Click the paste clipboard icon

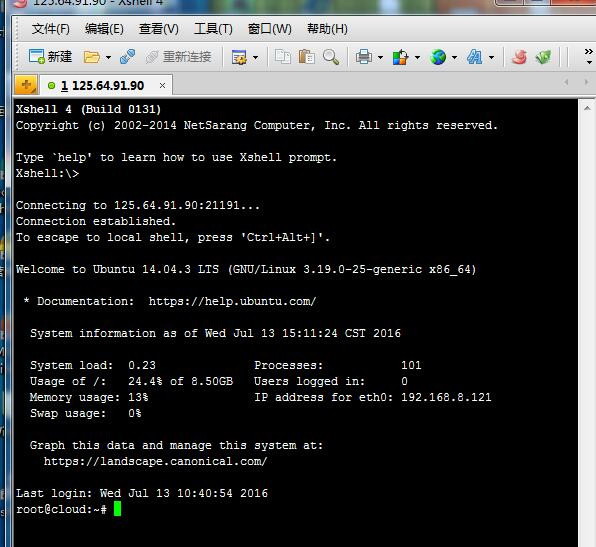click(306, 57)
